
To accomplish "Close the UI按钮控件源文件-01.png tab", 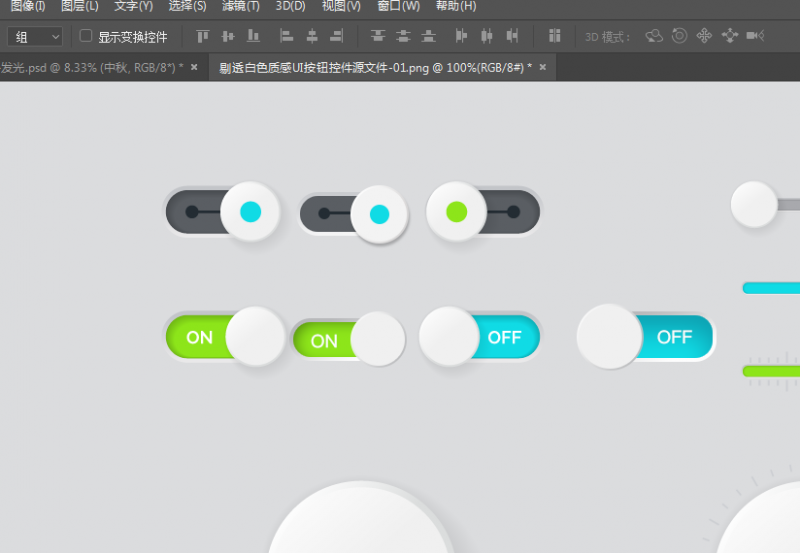I will [542, 68].
